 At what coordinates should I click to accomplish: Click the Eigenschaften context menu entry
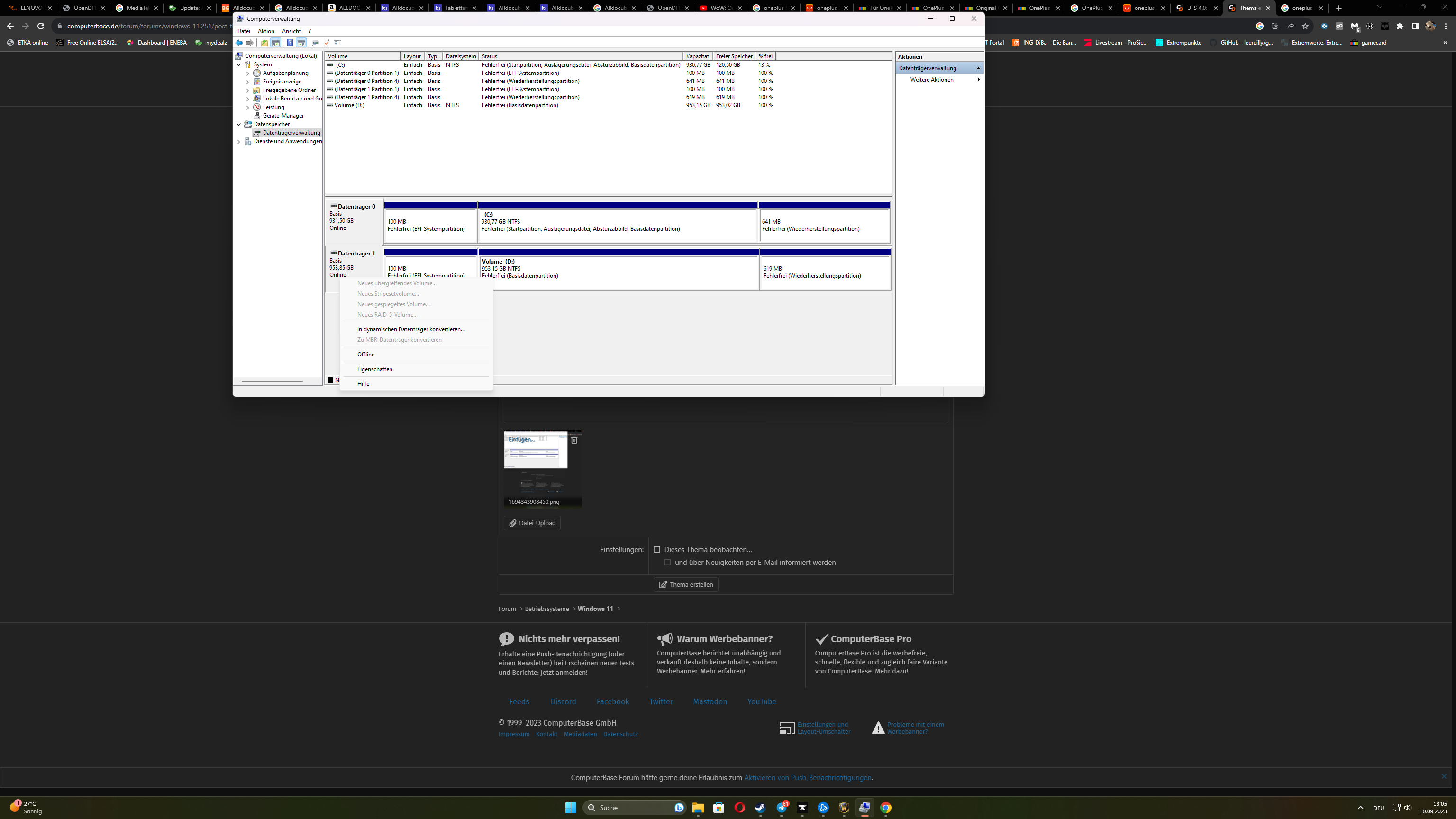pos(375,369)
